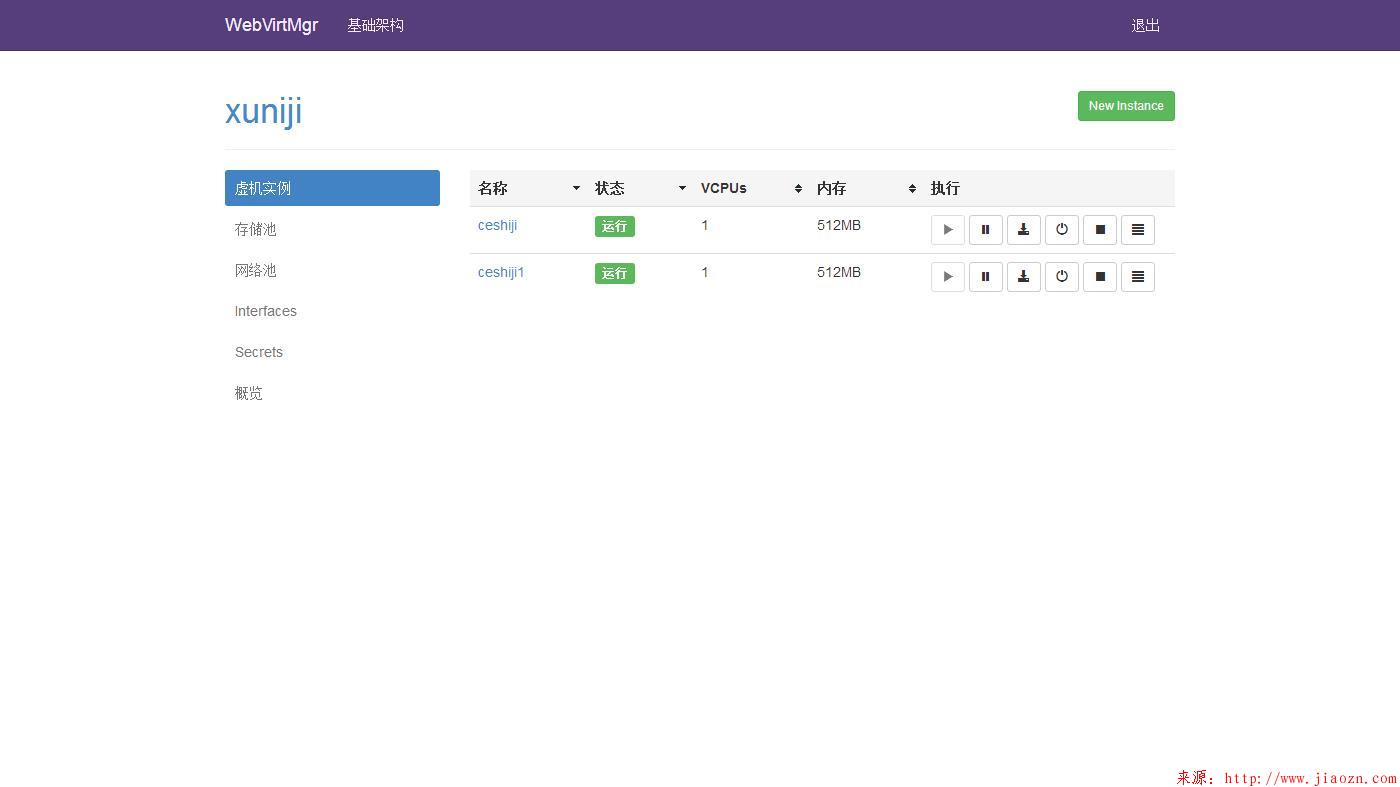Open the ceshiji instance link
This screenshot has height=787, width=1400.
pos(497,225)
